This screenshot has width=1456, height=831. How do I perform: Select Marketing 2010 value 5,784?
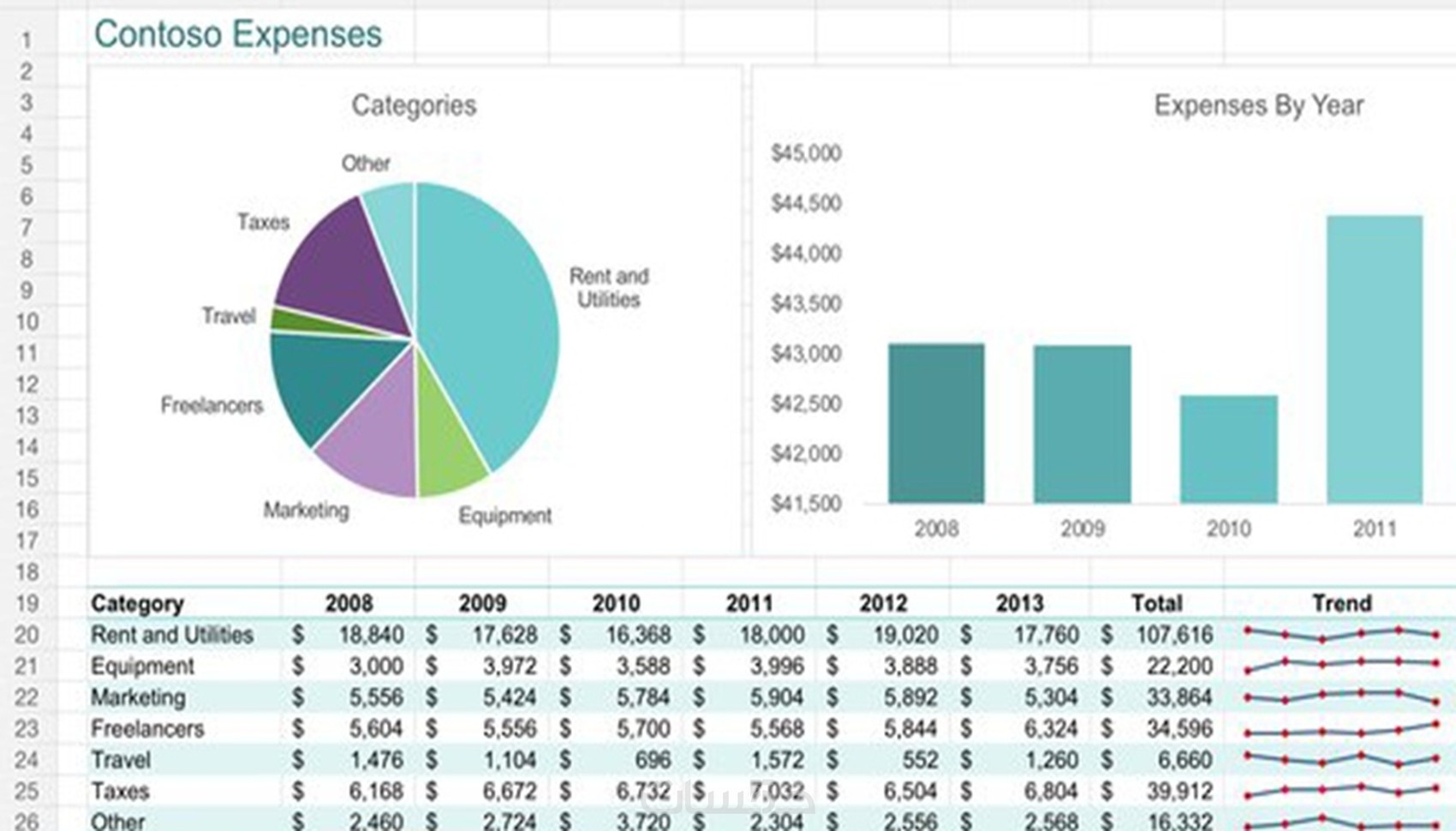616,697
